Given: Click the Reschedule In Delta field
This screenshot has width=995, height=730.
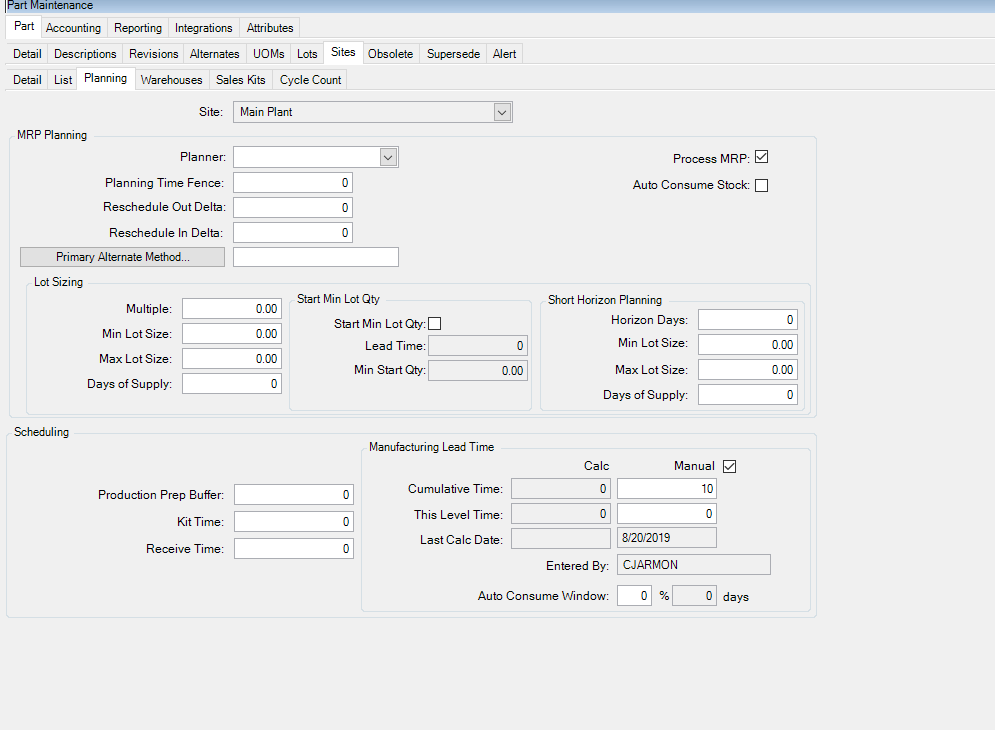Looking at the screenshot, I should coord(293,233).
